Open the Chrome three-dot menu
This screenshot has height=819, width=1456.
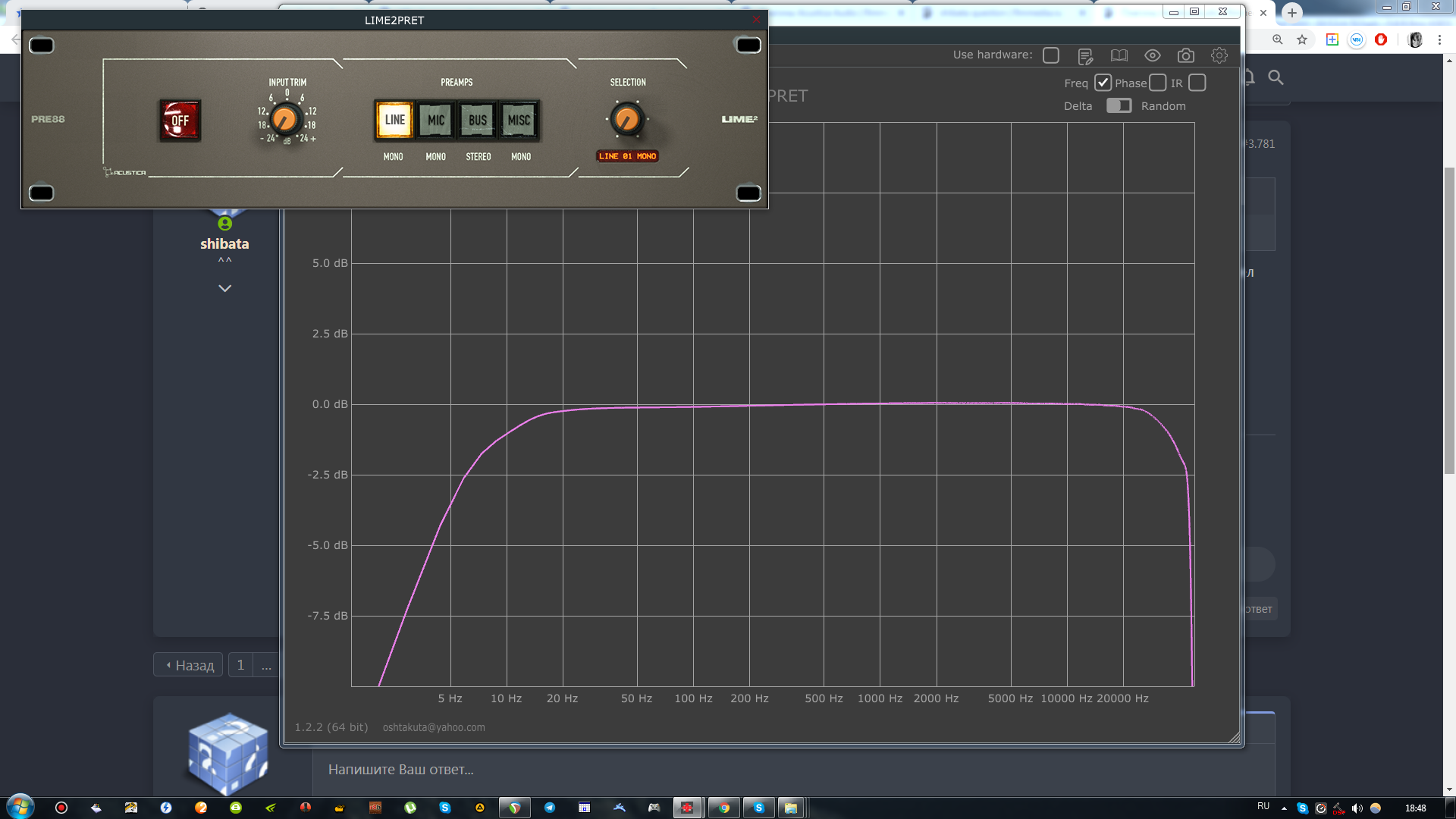[x=1439, y=39]
